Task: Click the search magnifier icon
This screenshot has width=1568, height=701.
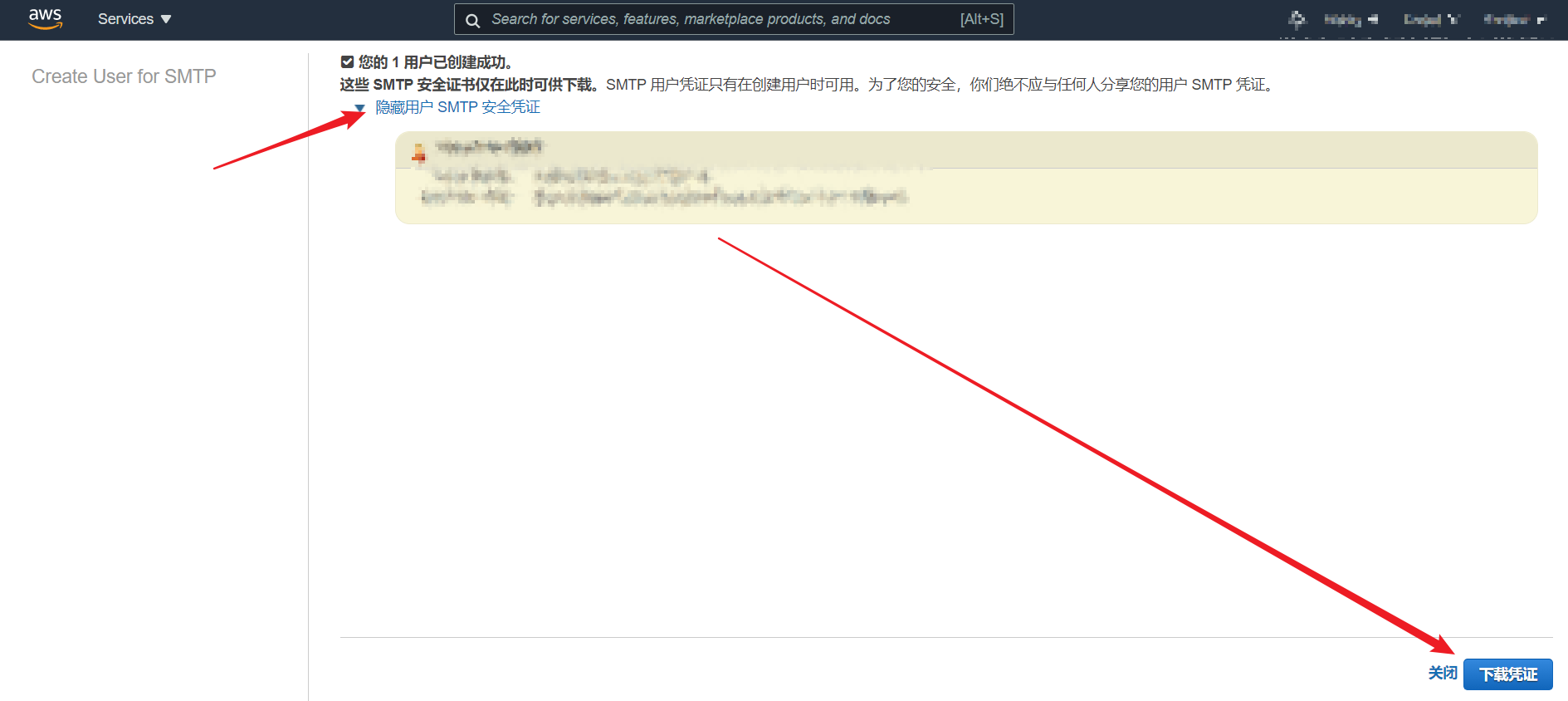Action: (x=472, y=20)
